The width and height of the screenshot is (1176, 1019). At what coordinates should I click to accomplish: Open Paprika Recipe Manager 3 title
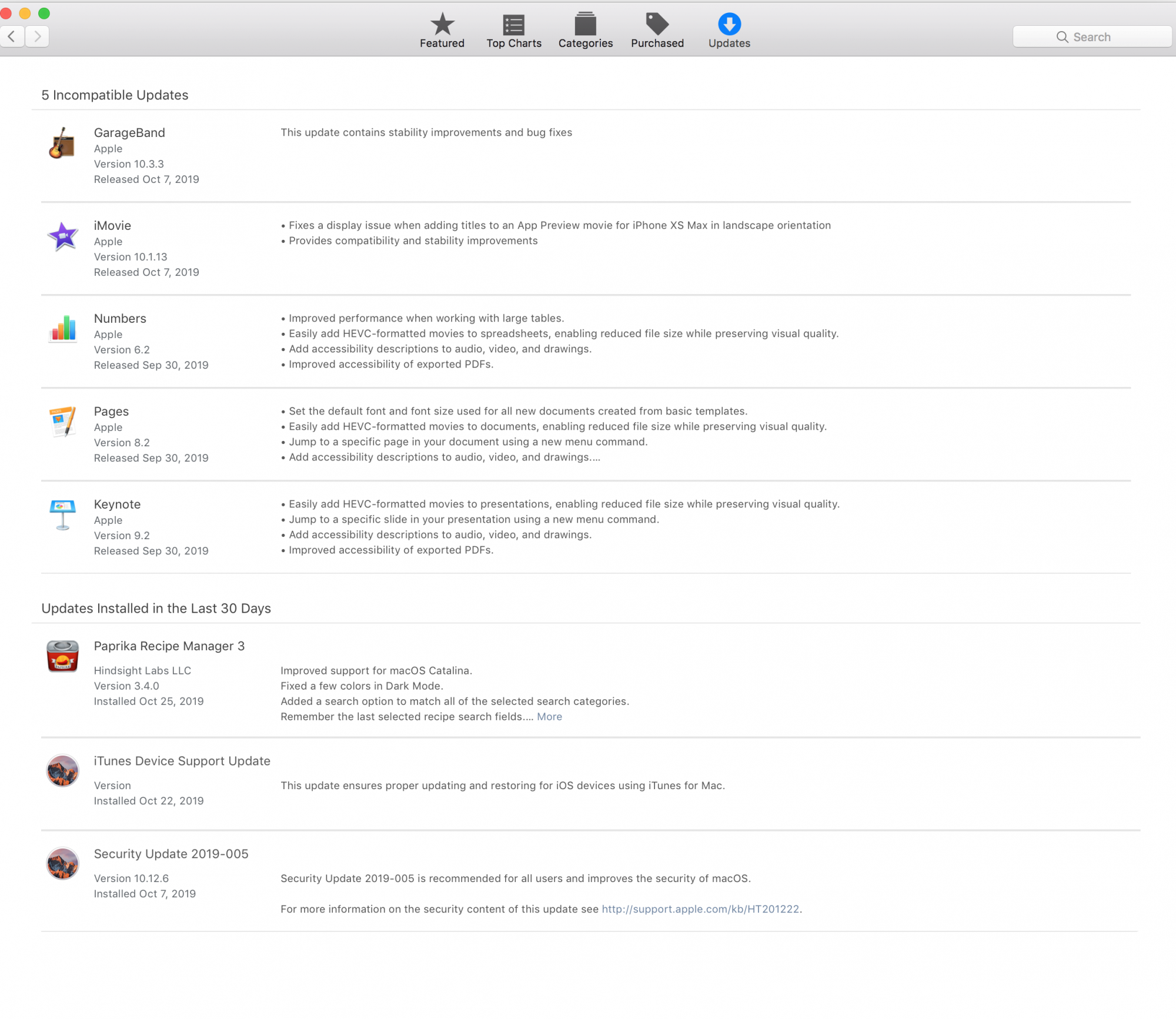point(169,646)
